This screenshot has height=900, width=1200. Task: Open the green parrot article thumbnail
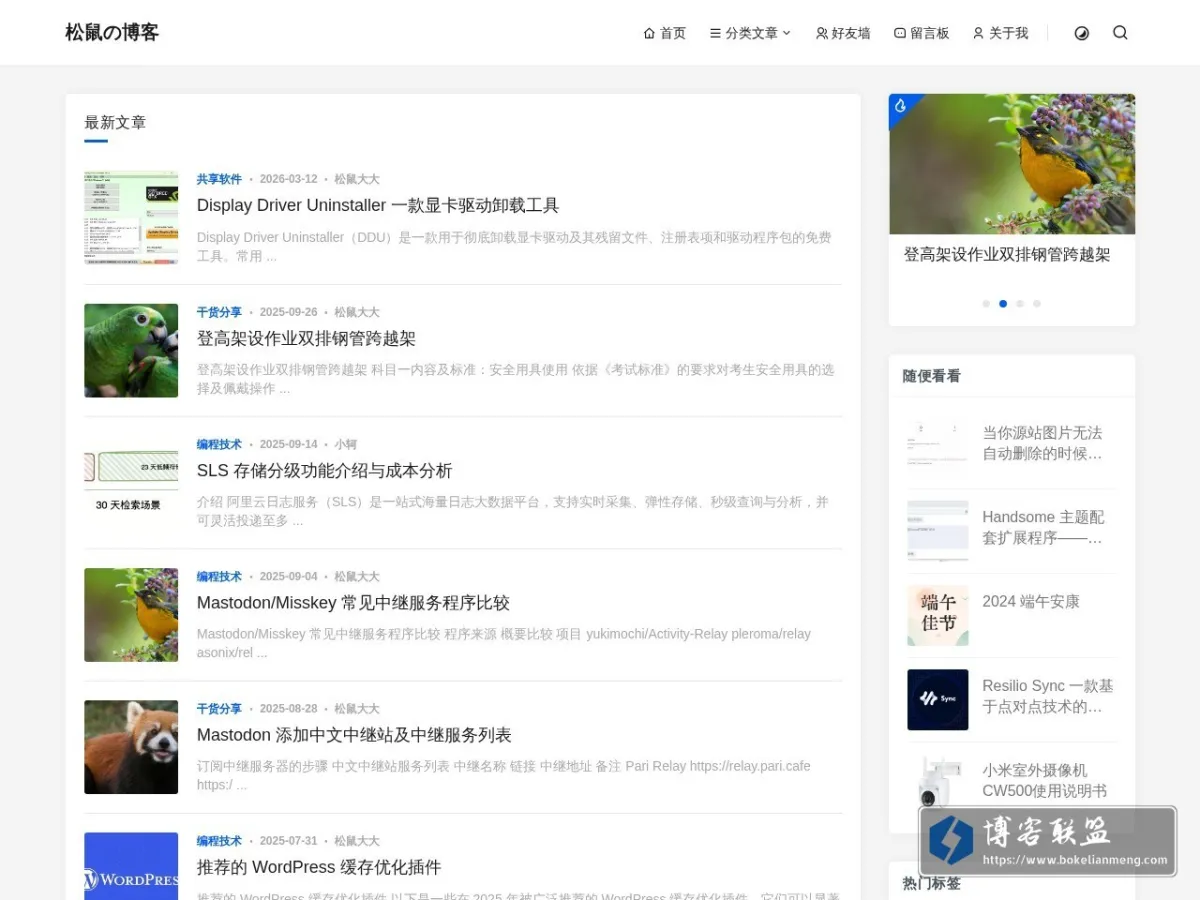[131, 351]
